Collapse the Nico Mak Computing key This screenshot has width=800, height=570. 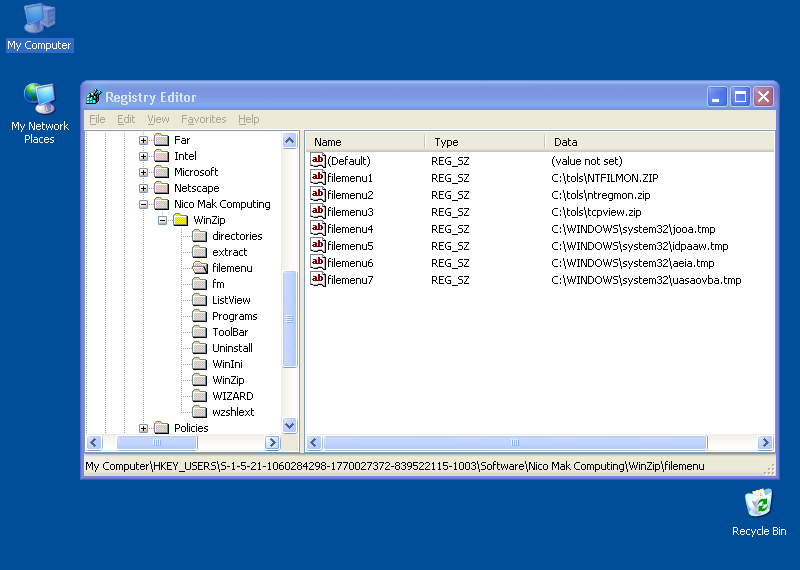(x=143, y=205)
